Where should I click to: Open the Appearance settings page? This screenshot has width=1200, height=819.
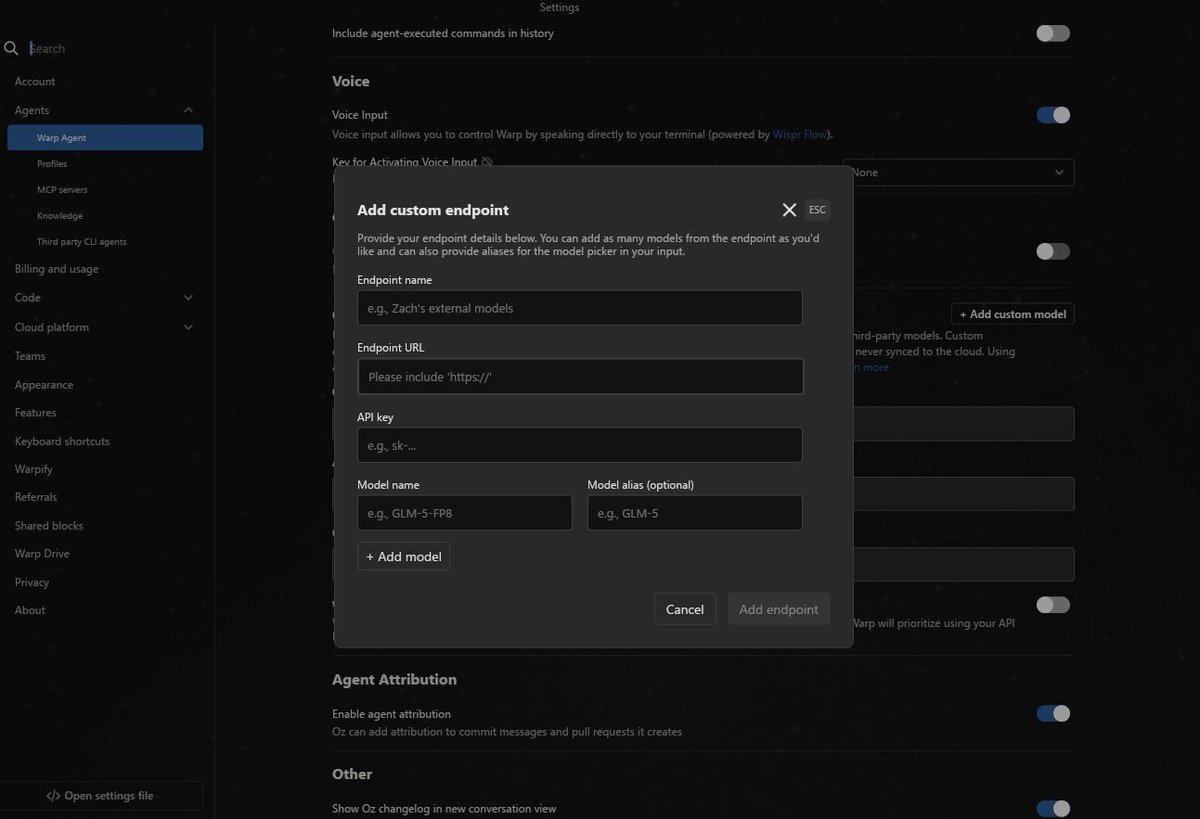[x=44, y=385]
